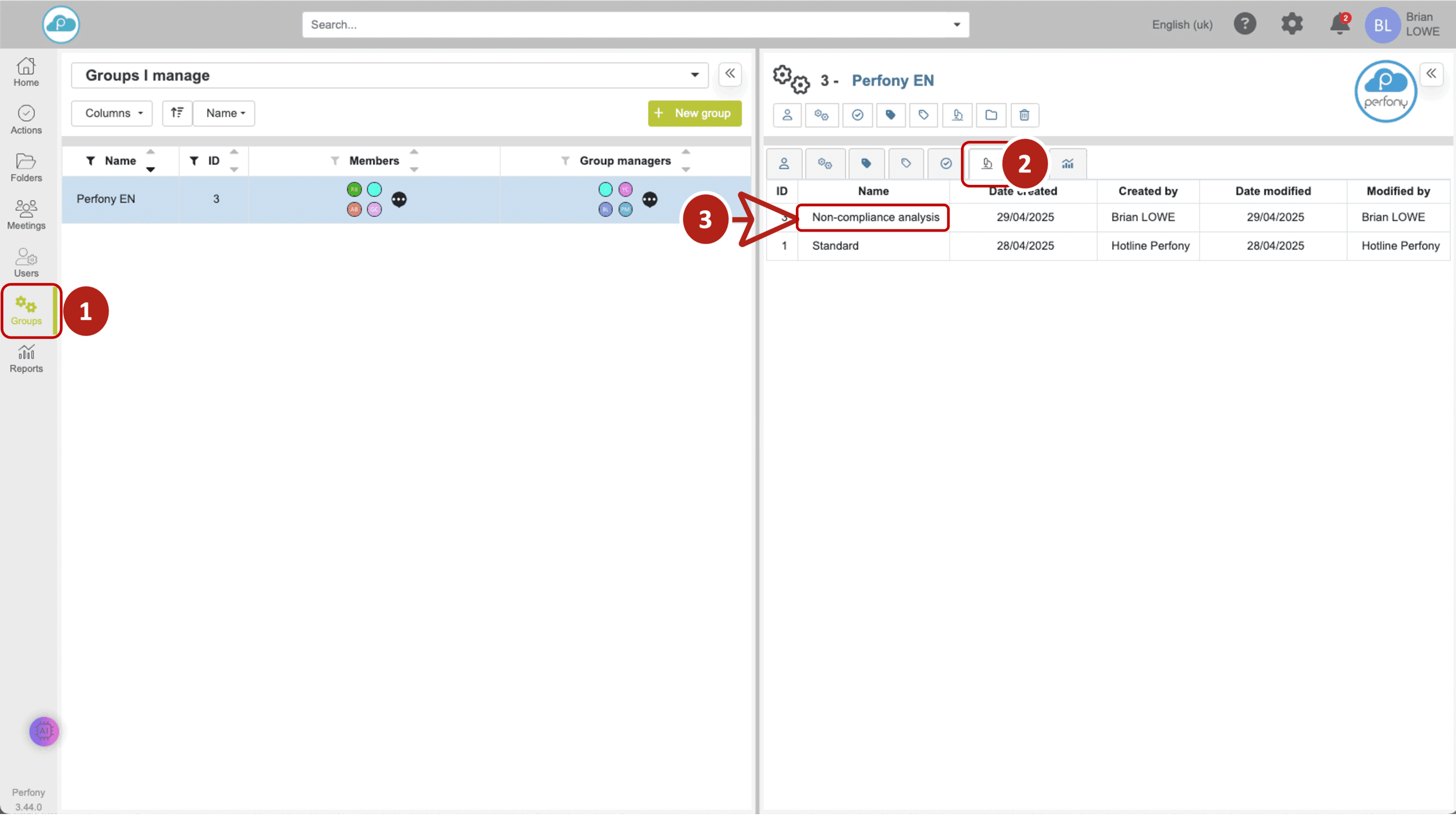The image size is (1456, 815).
Task: Click the trash delete group icon
Action: click(1024, 115)
